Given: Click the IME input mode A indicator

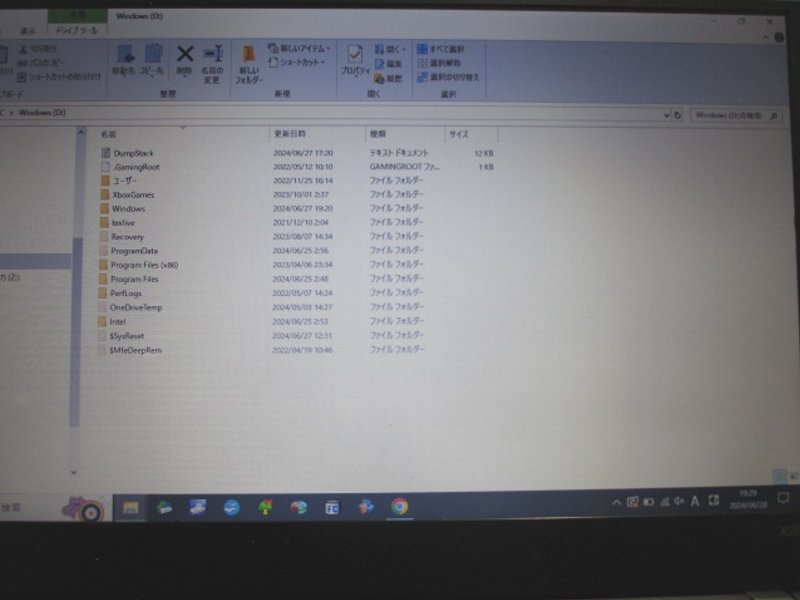Looking at the screenshot, I should coord(695,501).
